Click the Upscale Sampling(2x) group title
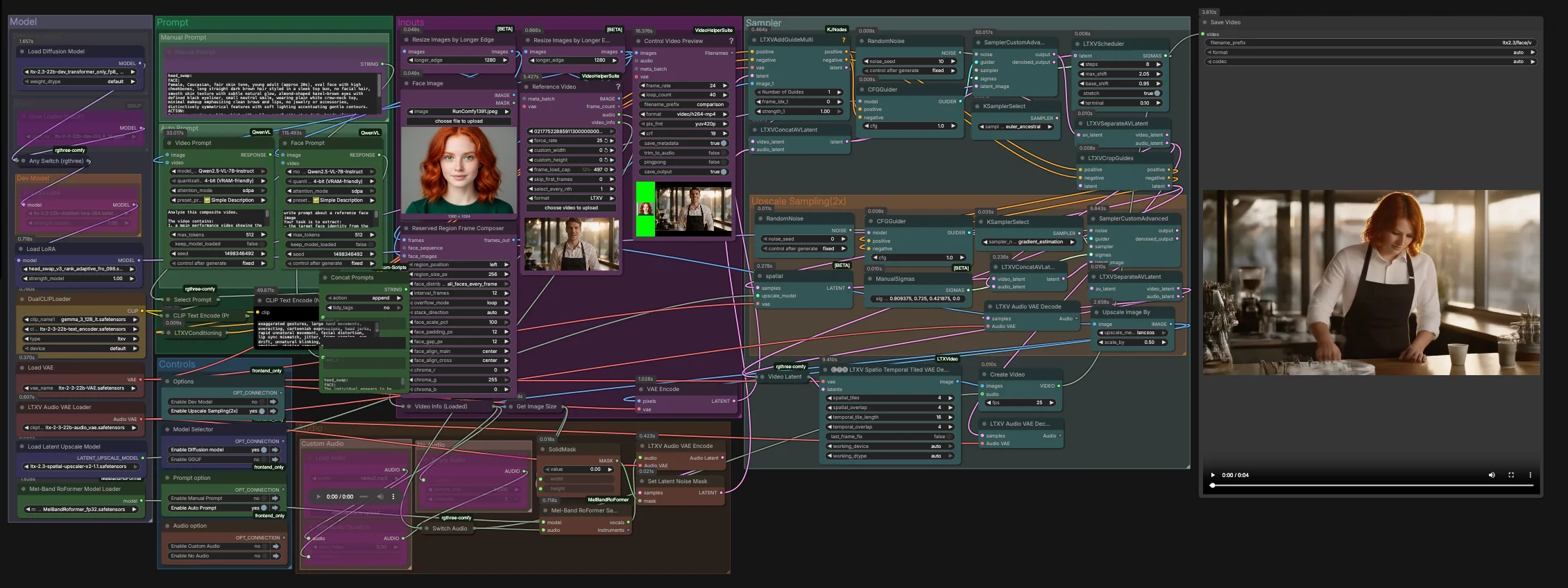Image resolution: width=1568 pixels, height=588 pixels. pos(799,201)
